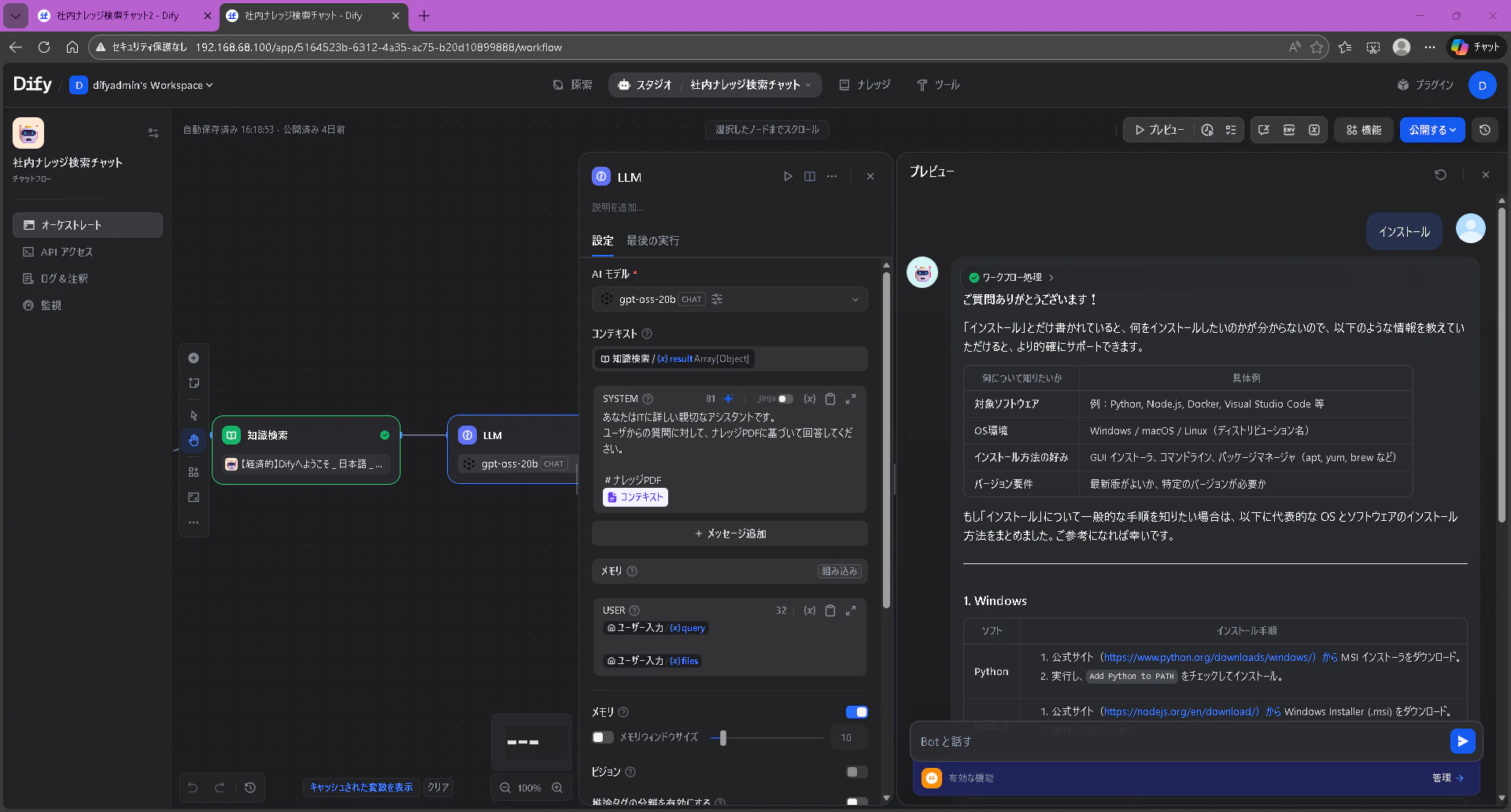The image size is (1511, 812).
Task: Insert variable in SYSTEM prompt
Action: pos(810,399)
